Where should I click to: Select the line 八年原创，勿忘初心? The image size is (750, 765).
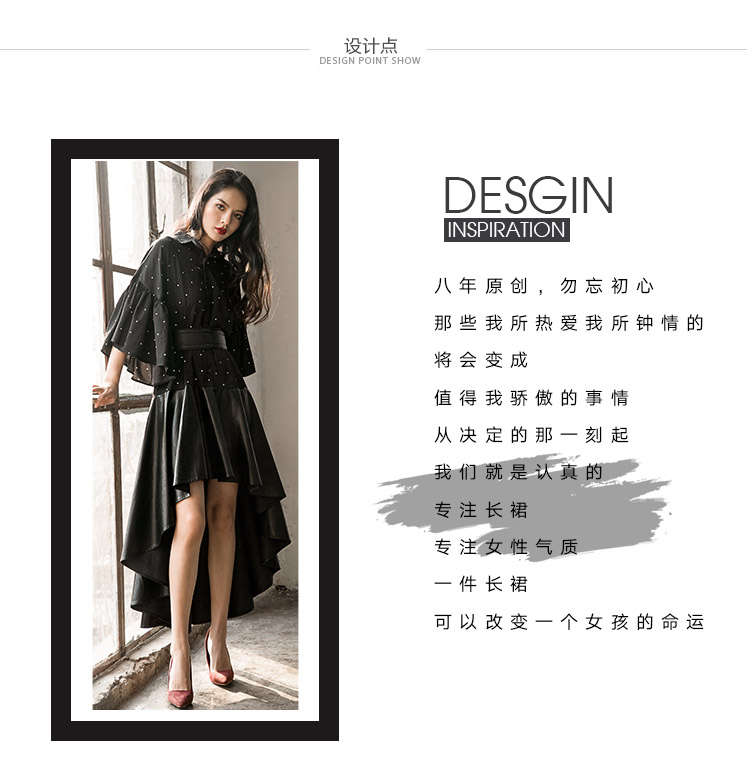pyautogui.click(x=544, y=286)
